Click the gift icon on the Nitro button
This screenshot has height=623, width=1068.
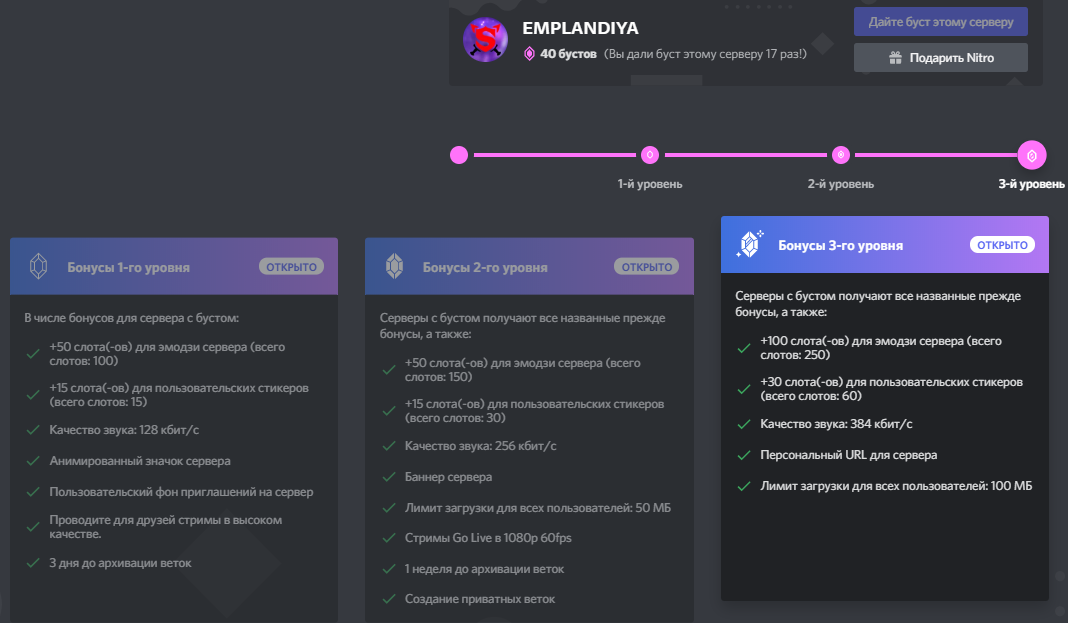895,58
